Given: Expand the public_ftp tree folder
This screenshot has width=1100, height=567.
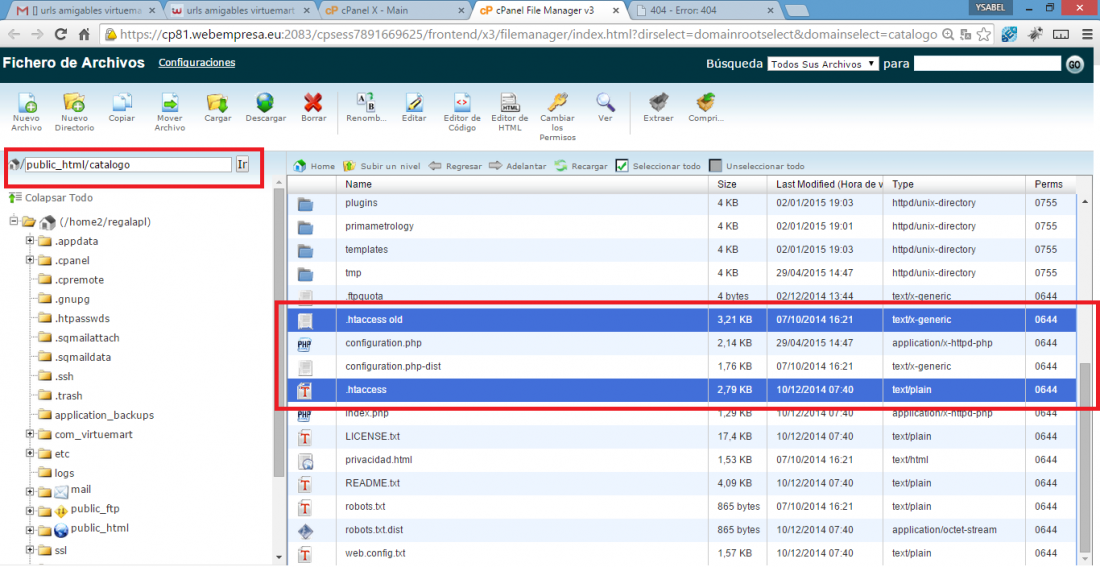Looking at the screenshot, I should [29, 509].
